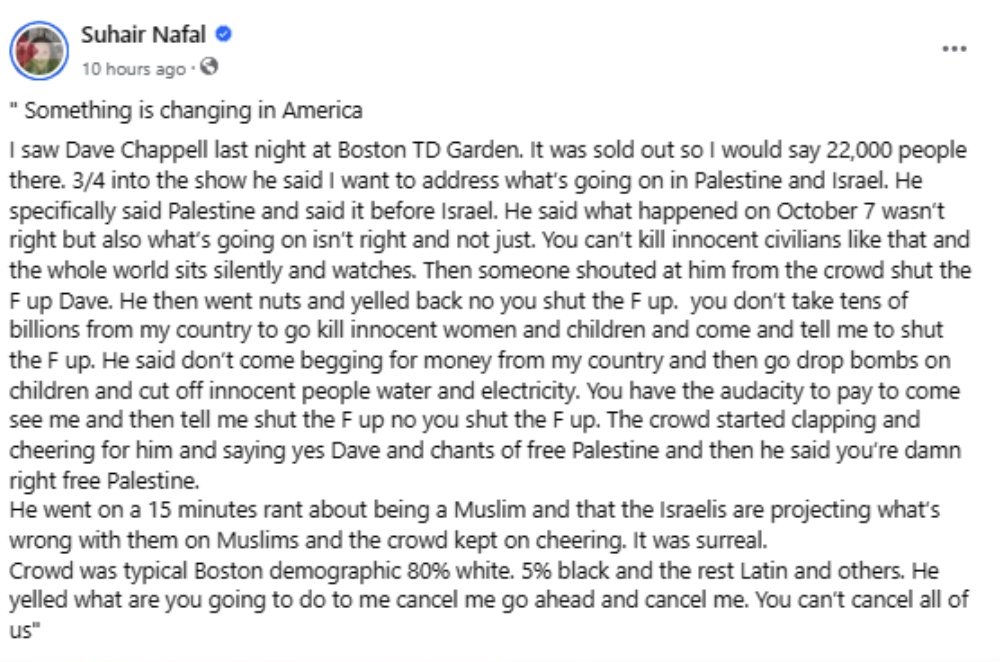This screenshot has height=662, width=1008.
Task: Click the line 'Something is changing in America'
Action: tap(193, 111)
